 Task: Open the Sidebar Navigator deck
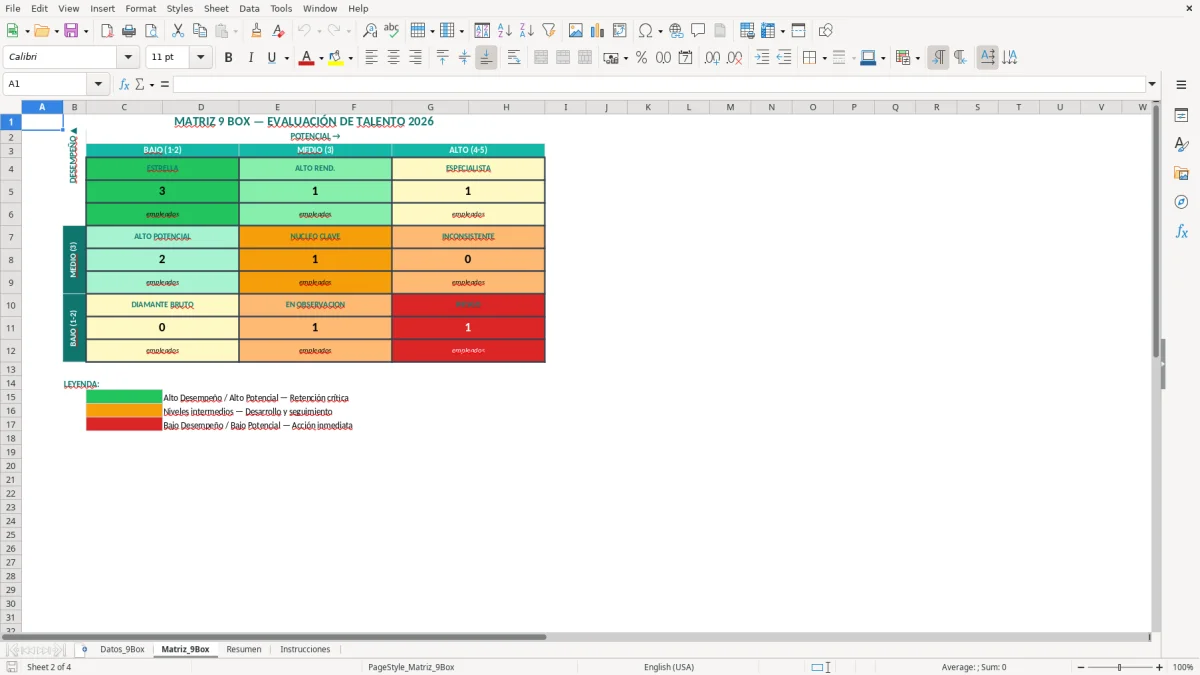[1181, 202]
